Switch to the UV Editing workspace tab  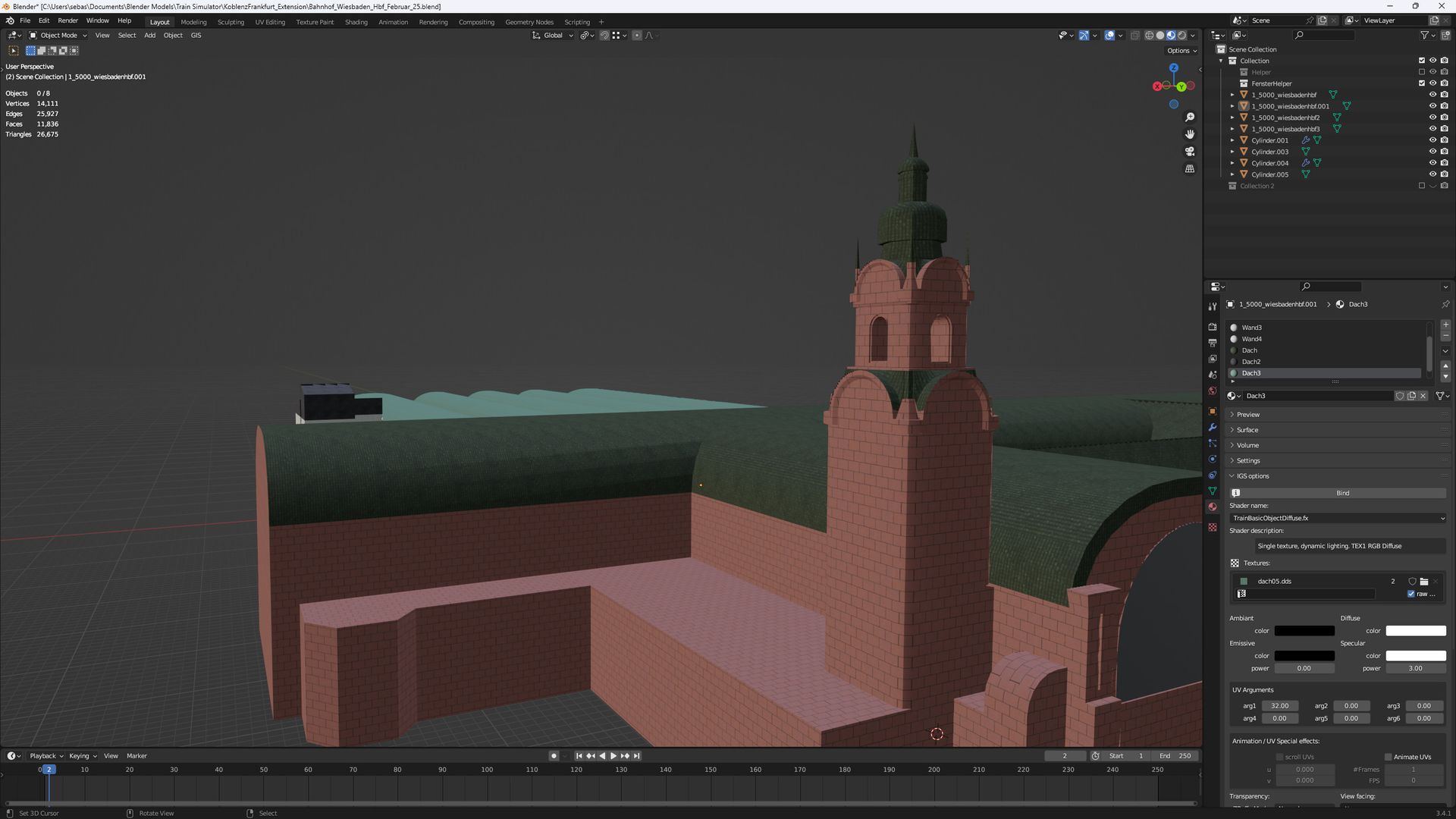[270, 22]
